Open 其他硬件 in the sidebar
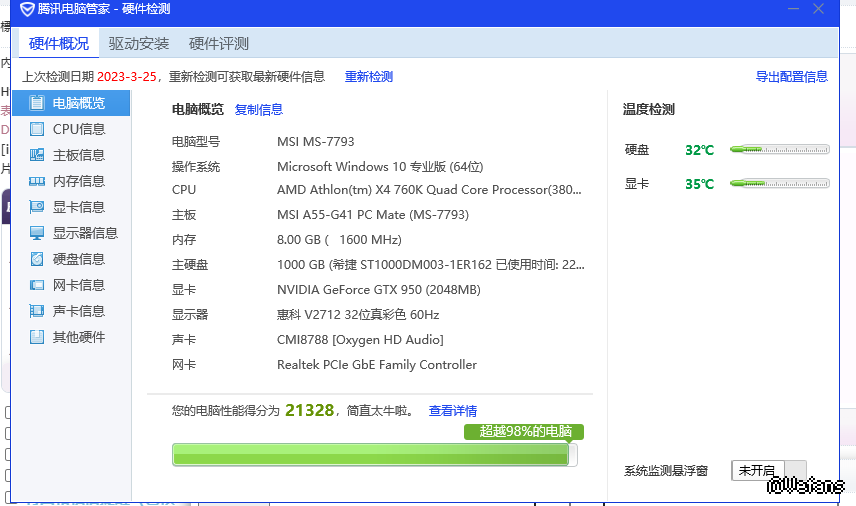This screenshot has height=506, width=856. pos(78,337)
